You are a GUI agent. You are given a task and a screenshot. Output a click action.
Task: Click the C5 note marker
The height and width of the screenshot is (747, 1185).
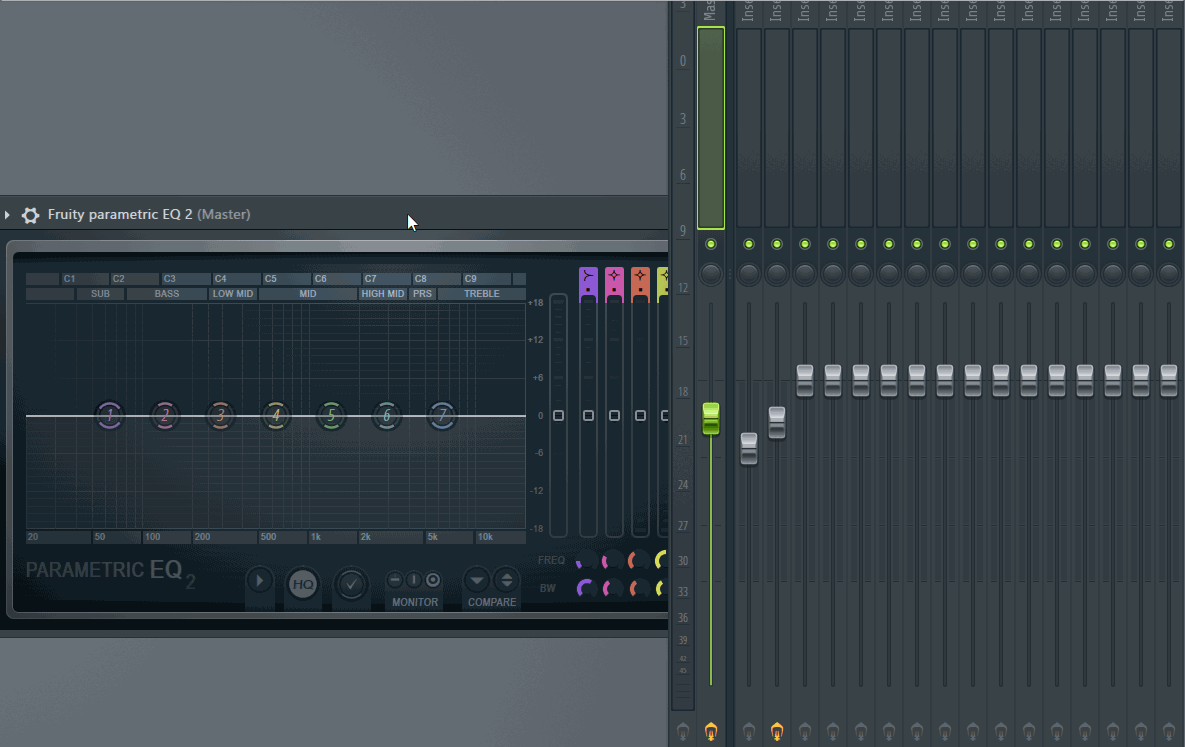pos(271,278)
